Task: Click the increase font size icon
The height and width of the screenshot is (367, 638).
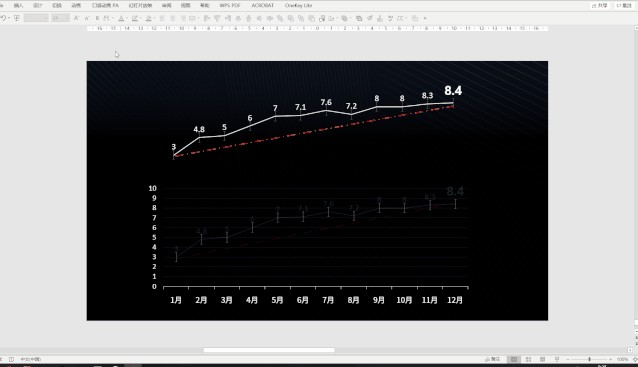Action: pos(76,18)
